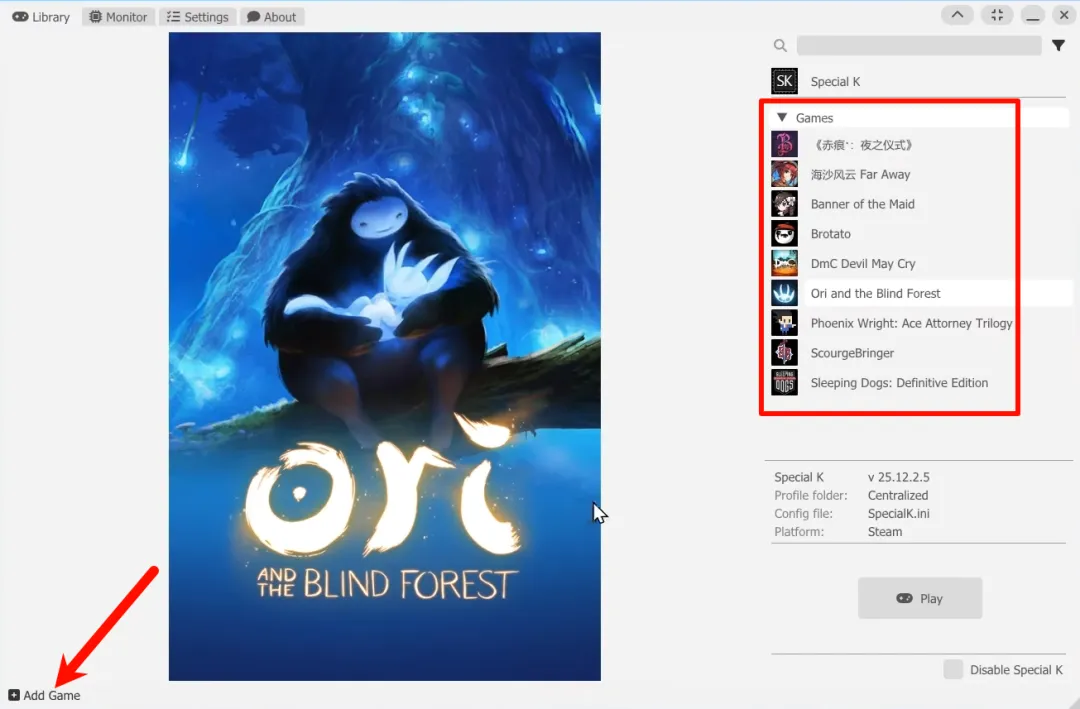Select 海沙风云 Far Away in the list
The image size is (1080, 709).
pos(860,174)
